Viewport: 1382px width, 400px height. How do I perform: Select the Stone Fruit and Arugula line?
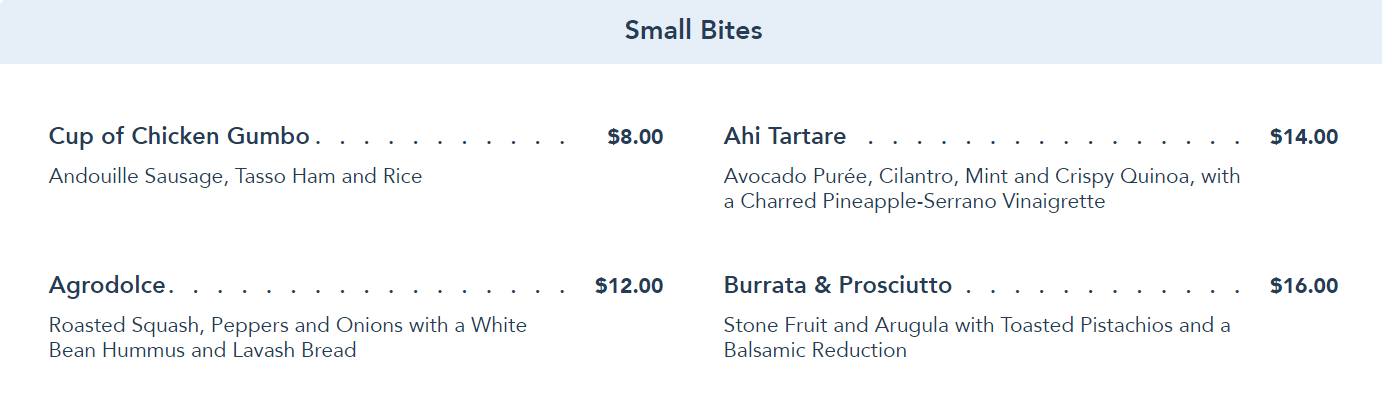tap(976, 326)
